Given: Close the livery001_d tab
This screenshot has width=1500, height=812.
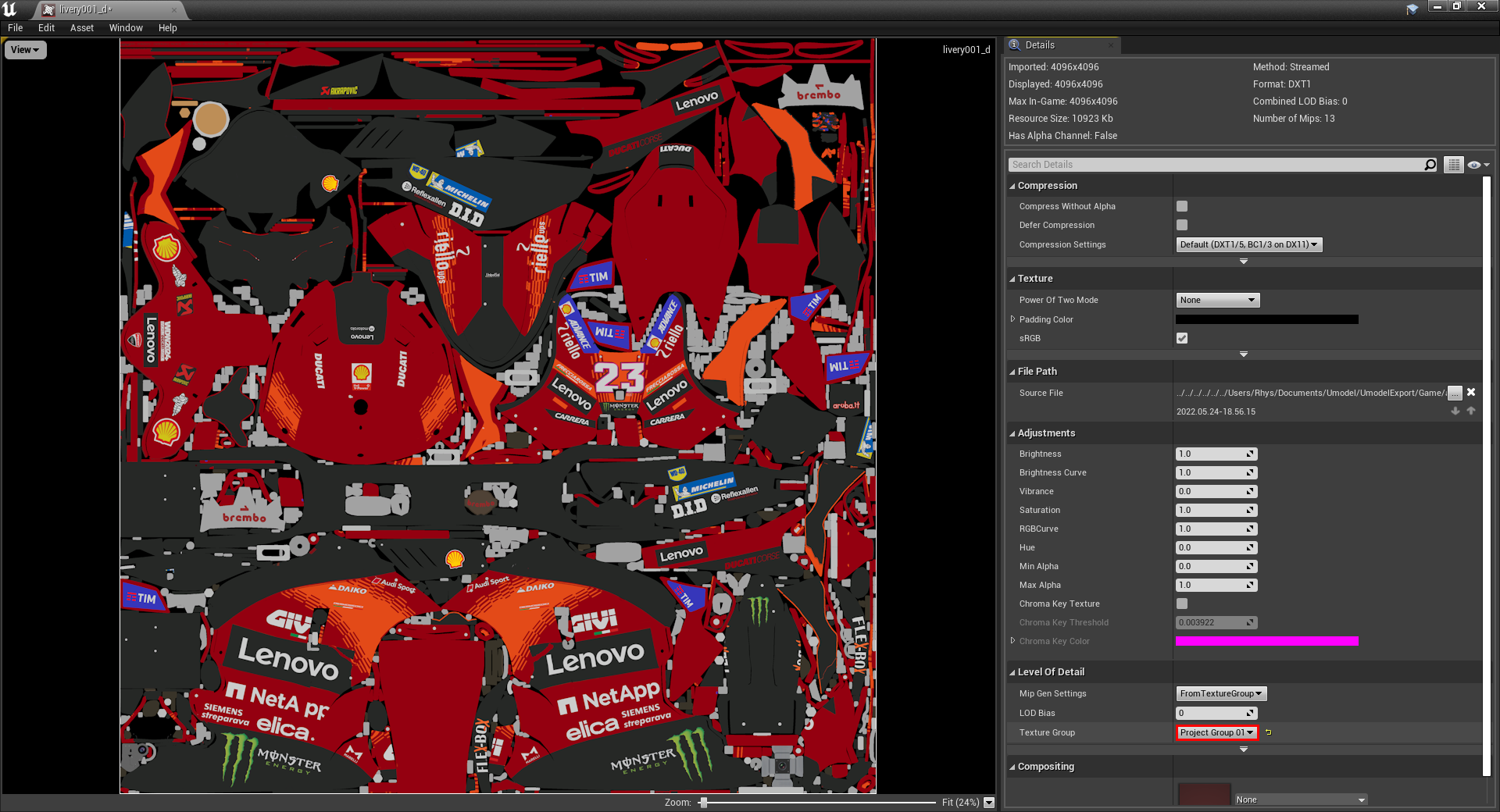Looking at the screenshot, I should click(x=173, y=9).
